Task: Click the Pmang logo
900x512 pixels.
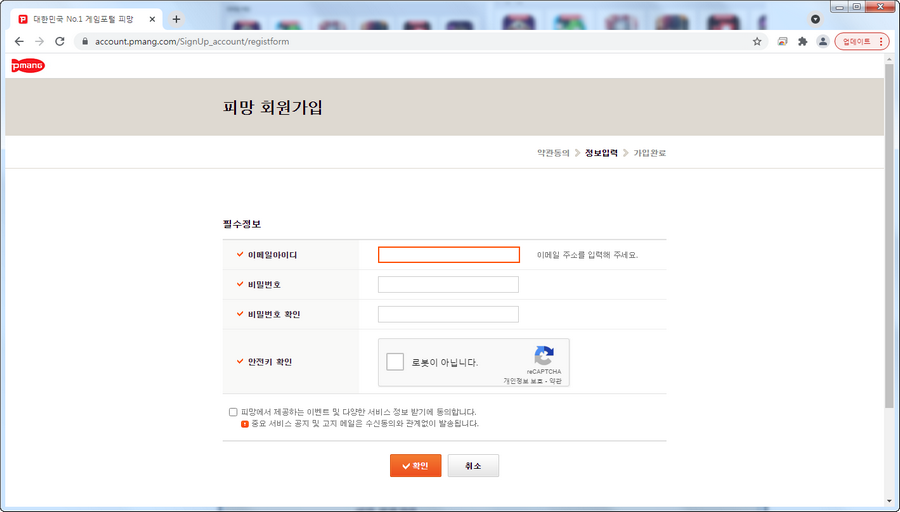Action: pos(28,65)
